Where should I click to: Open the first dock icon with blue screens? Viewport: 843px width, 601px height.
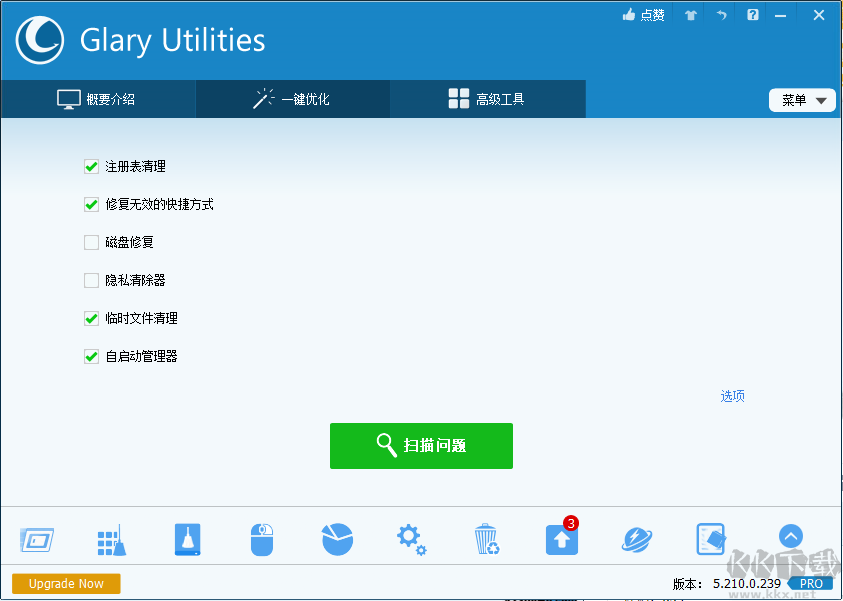[x=37, y=539]
